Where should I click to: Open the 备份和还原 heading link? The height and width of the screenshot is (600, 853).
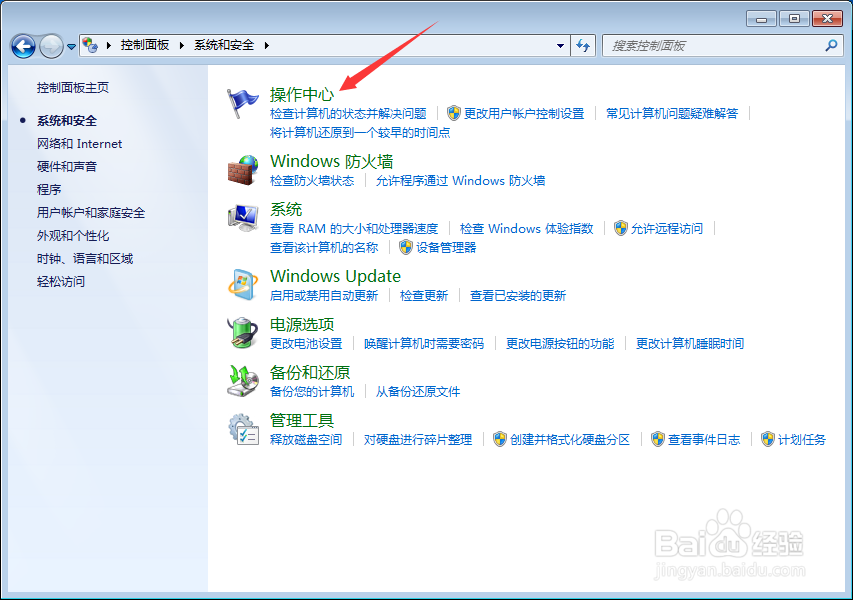pos(310,372)
